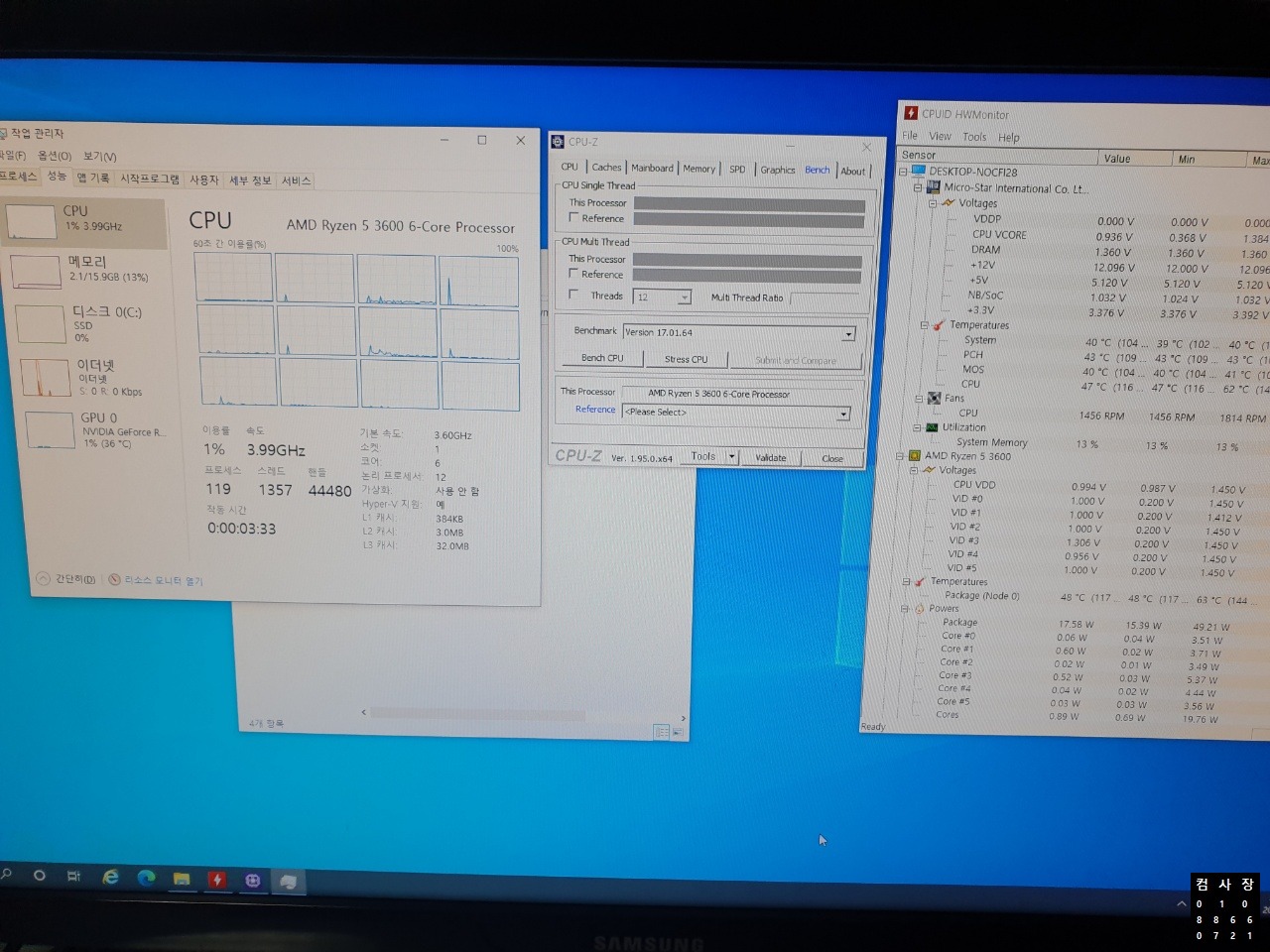Open the Tools menu in HWMonitor
The height and width of the screenshot is (952, 1270).
click(x=974, y=137)
